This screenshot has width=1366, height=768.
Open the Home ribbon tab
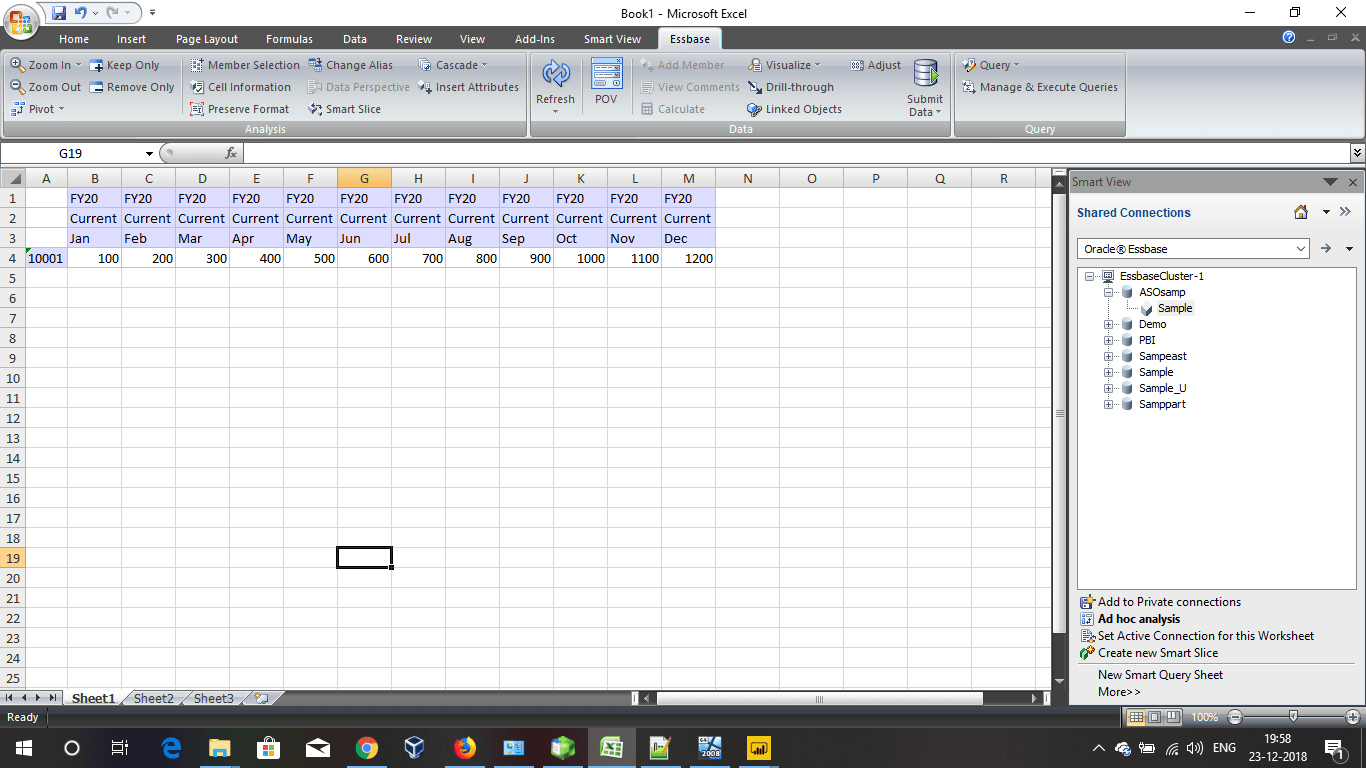click(x=74, y=39)
